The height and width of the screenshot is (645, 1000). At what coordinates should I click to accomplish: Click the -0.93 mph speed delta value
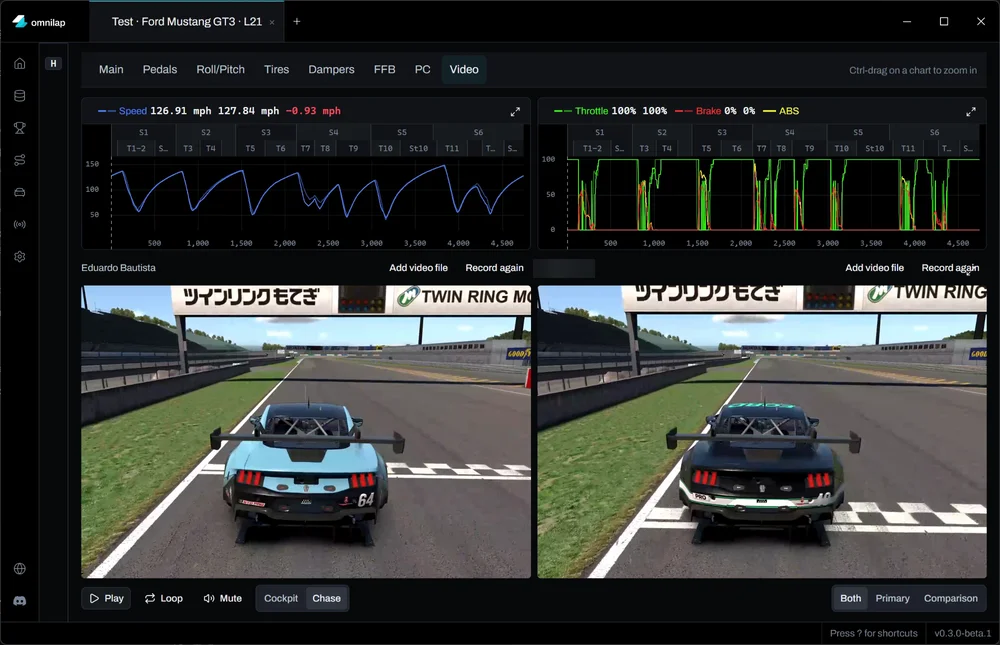tap(313, 111)
